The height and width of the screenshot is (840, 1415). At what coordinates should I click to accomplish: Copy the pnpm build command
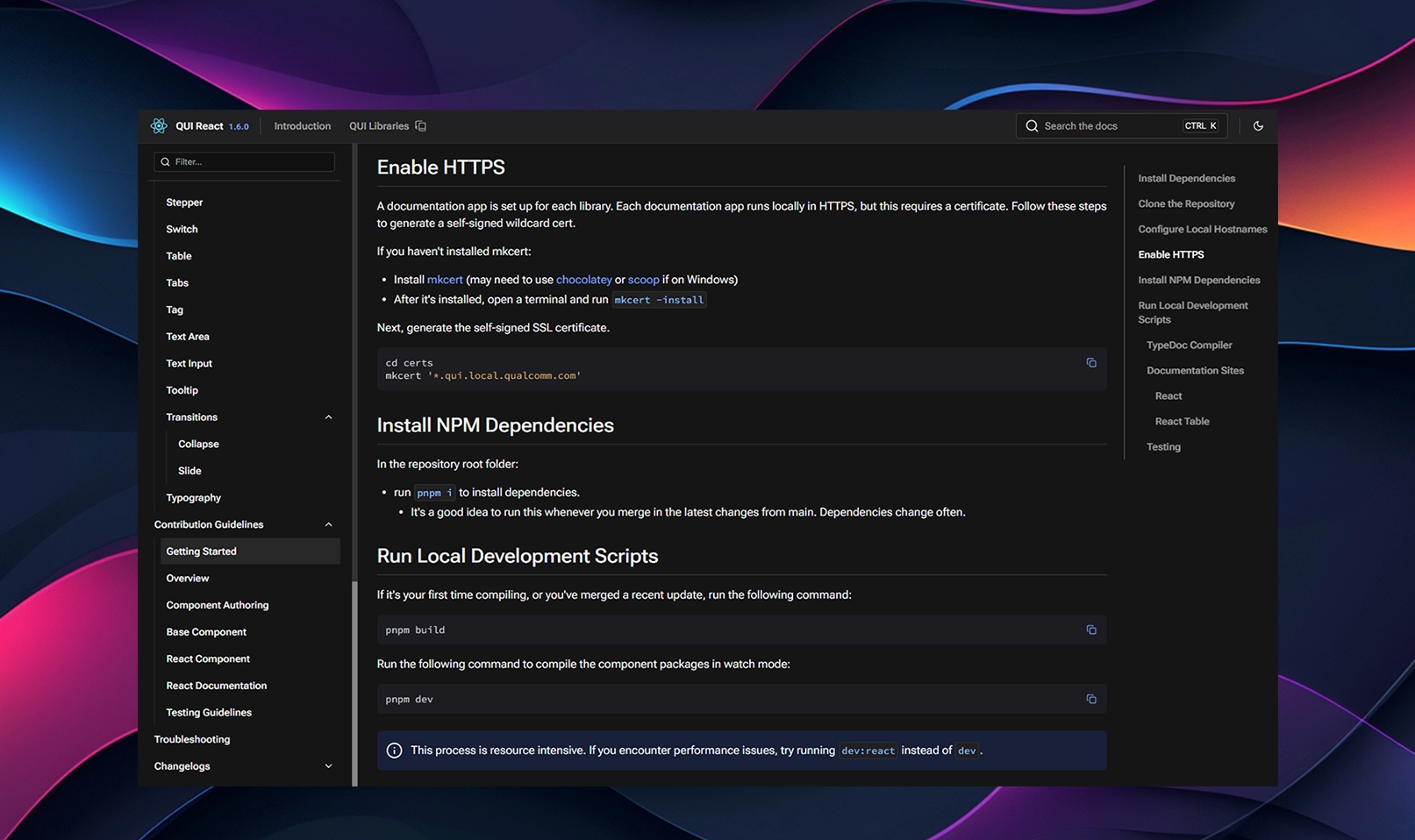coord(1091,630)
